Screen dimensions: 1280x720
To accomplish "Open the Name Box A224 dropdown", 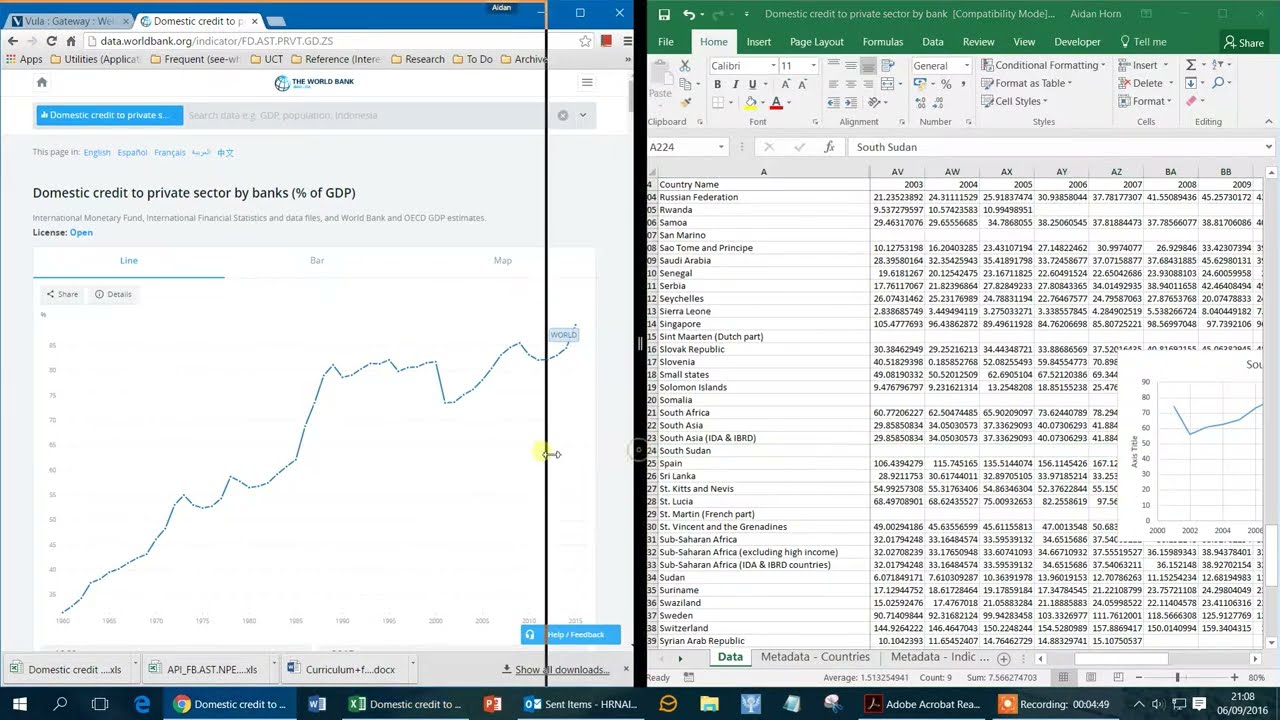I will (x=720, y=147).
